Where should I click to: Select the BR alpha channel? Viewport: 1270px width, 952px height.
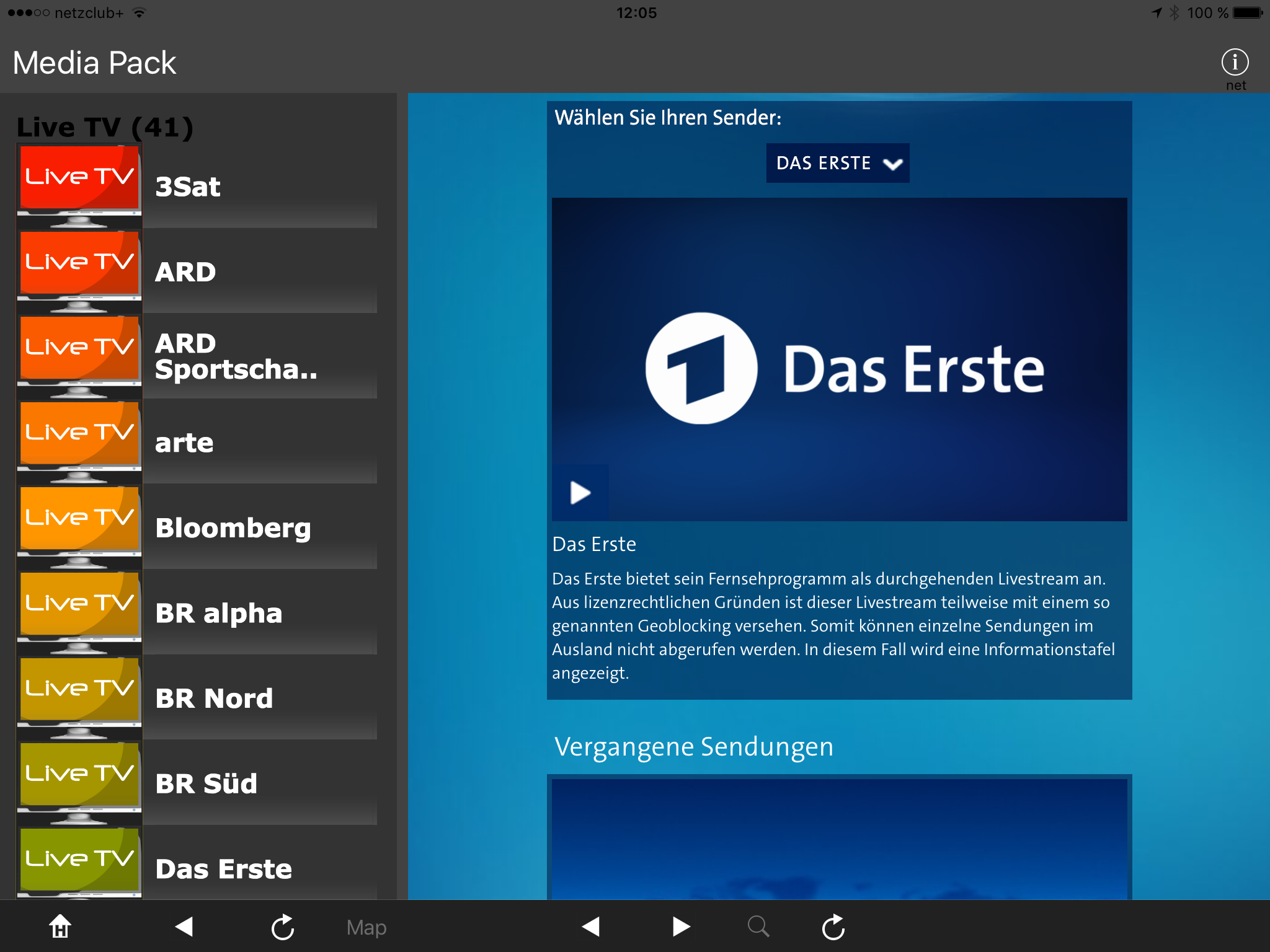point(260,612)
